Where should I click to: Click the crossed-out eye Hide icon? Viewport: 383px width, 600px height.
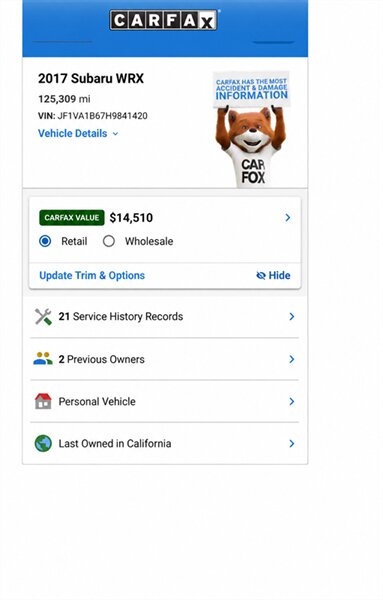click(261, 276)
